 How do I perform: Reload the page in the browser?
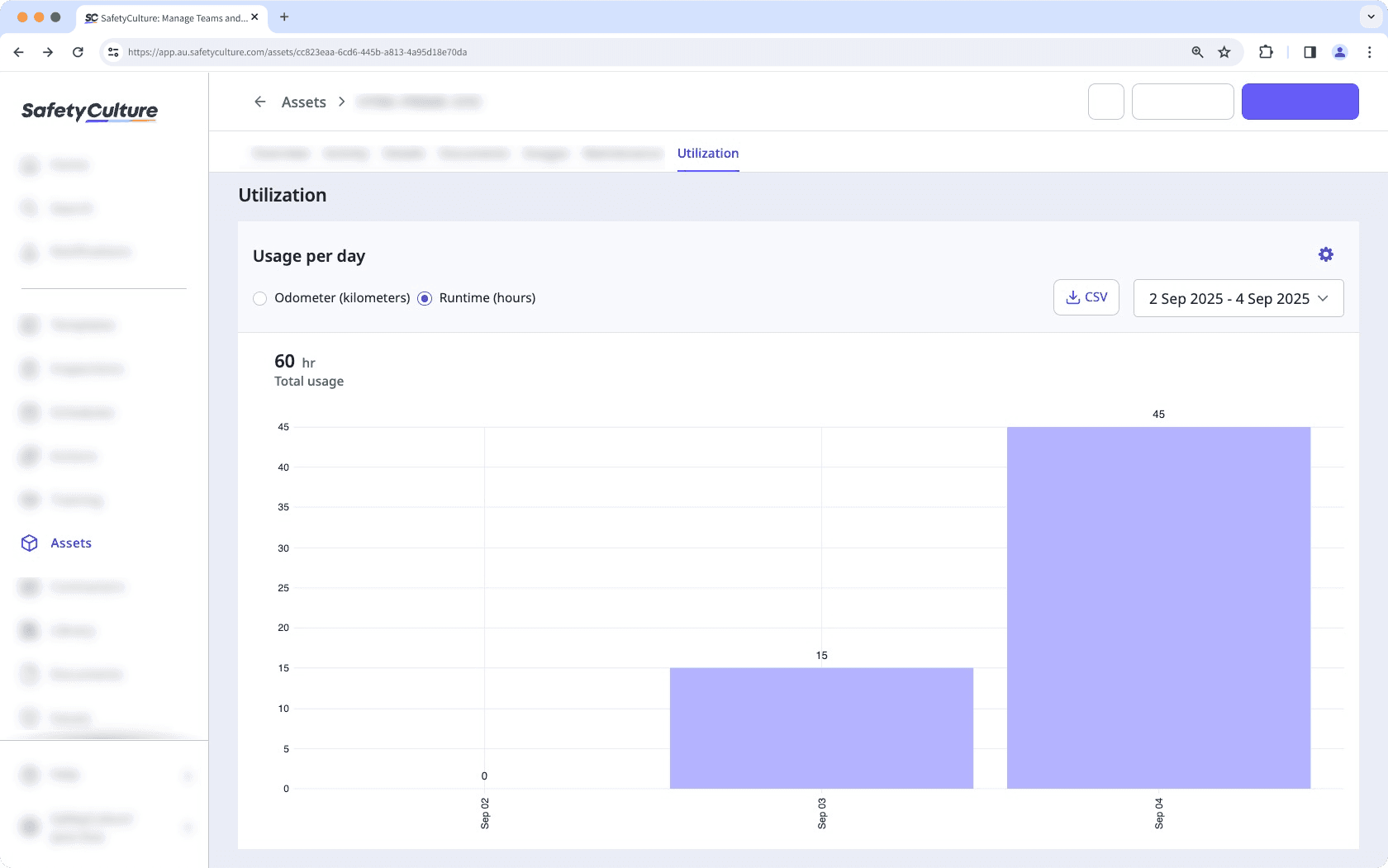pos(78,52)
